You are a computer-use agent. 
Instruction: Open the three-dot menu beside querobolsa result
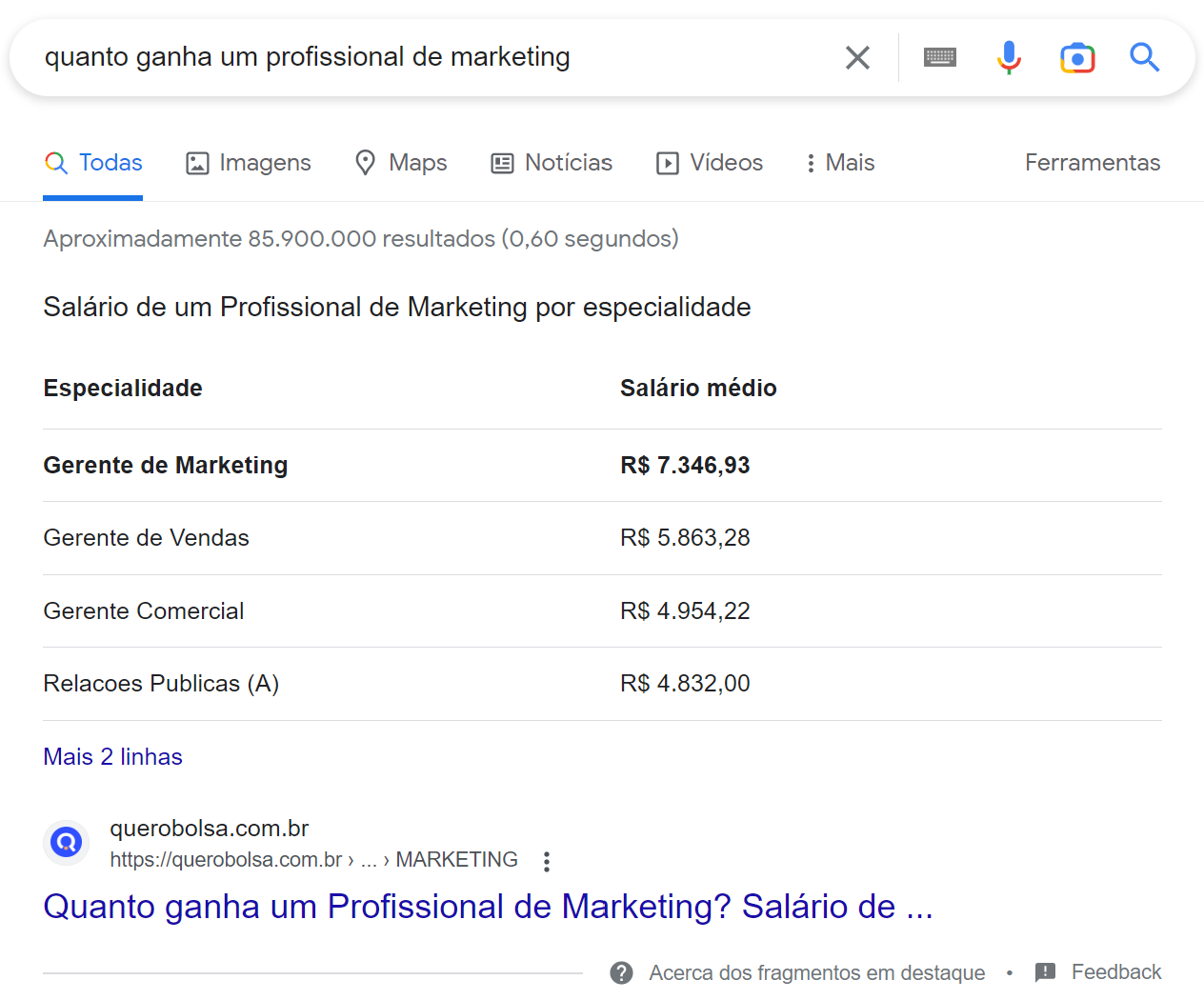[546, 860]
